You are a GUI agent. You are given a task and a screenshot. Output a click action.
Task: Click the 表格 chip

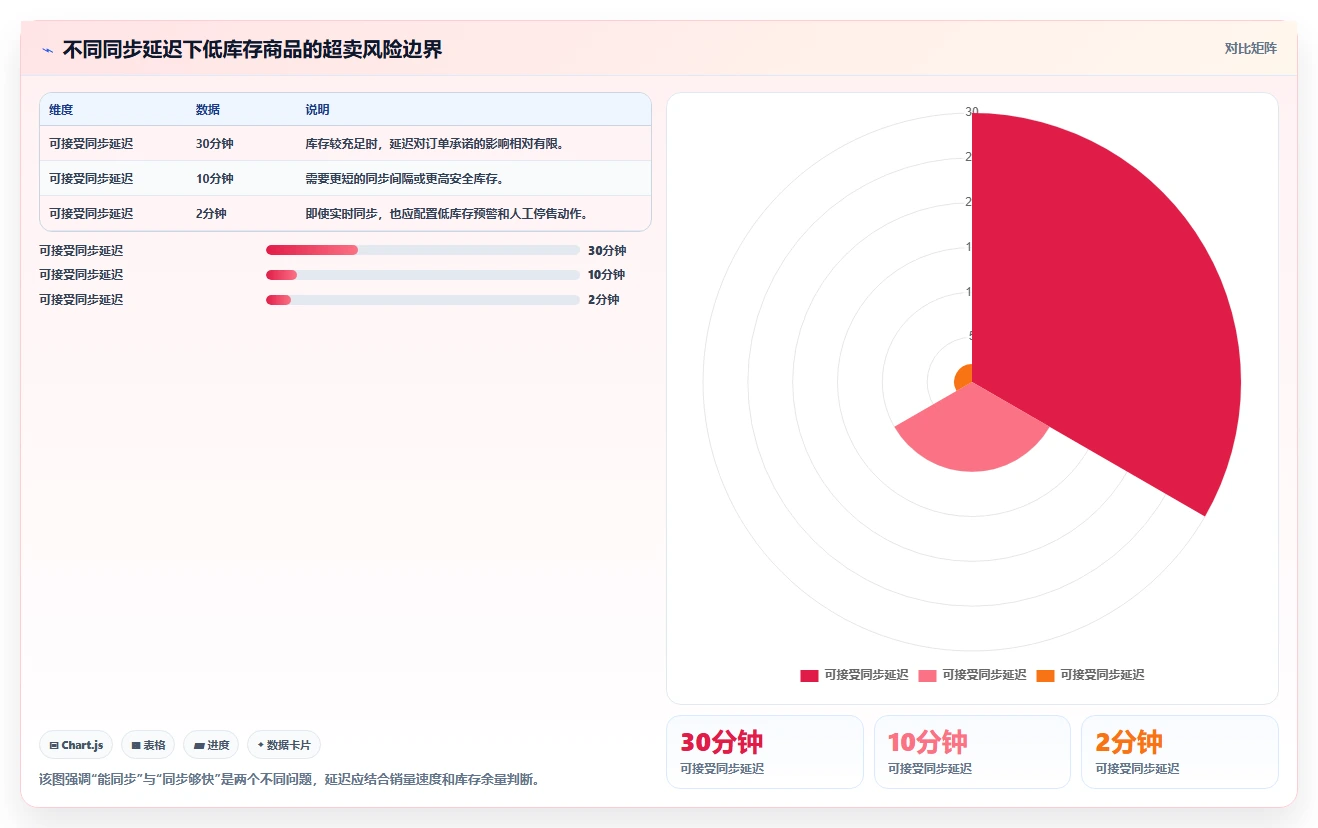tap(148, 745)
